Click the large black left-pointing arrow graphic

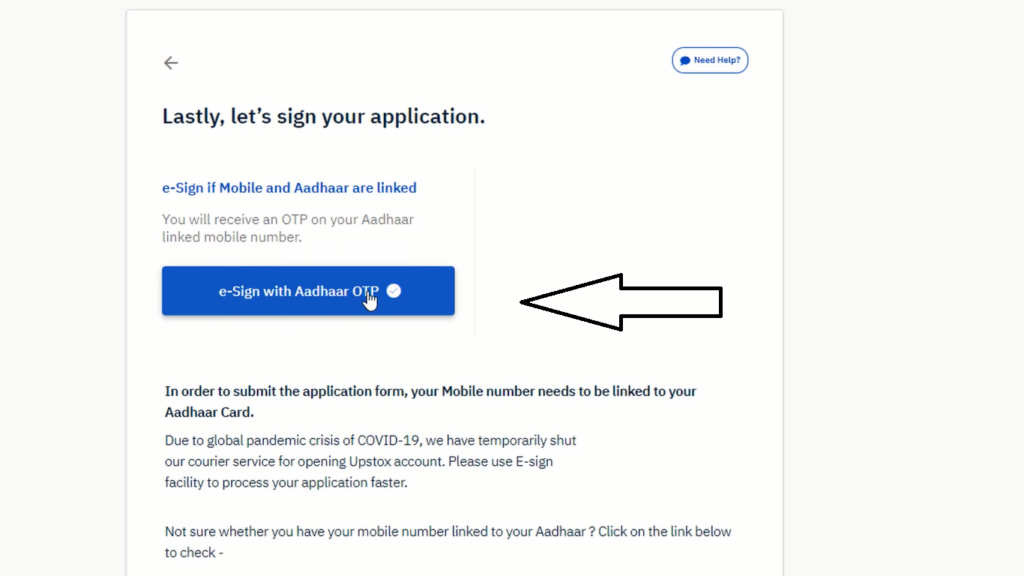[x=621, y=302]
